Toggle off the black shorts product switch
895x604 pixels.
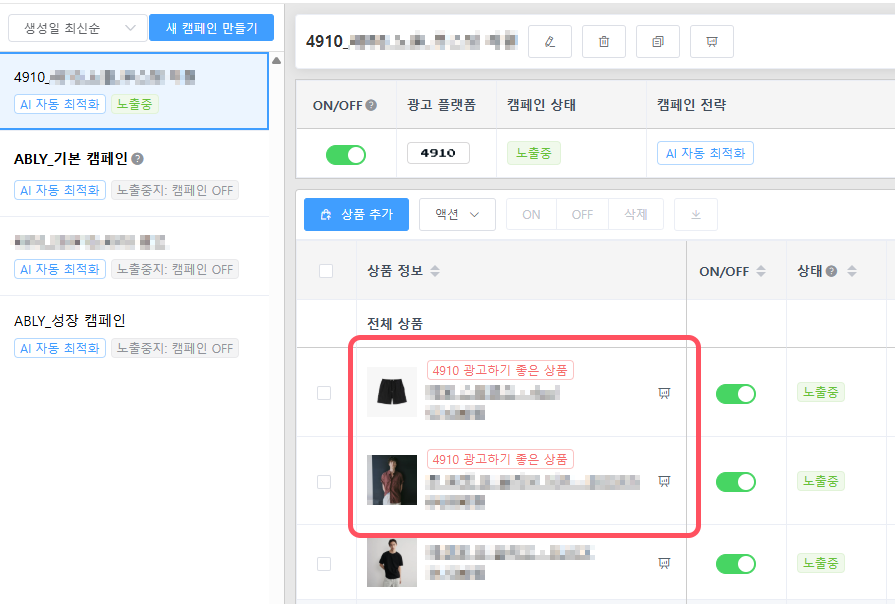pos(736,394)
